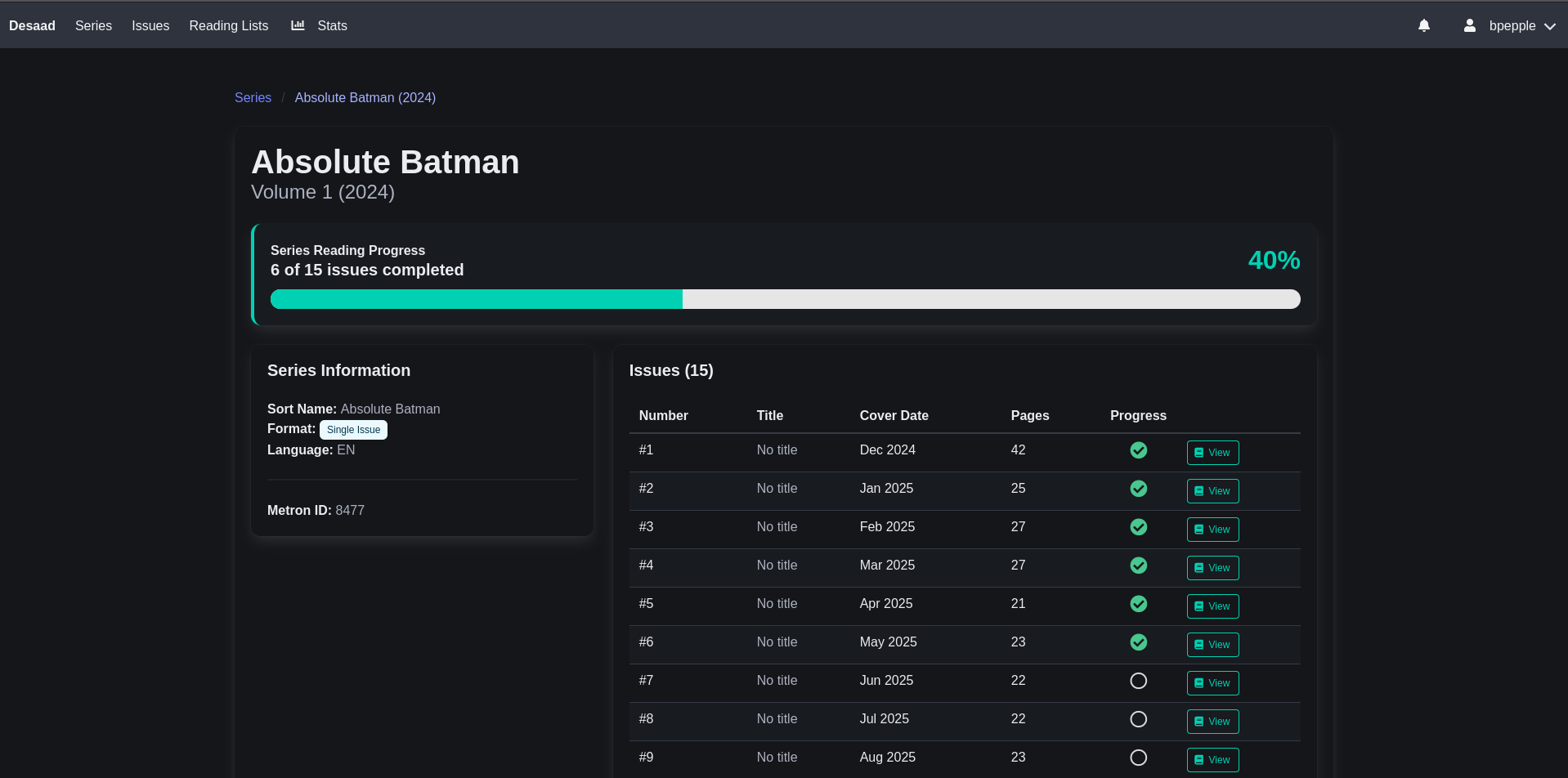Open the Issues menu item
Screen dimensions: 1568x778
point(150,25)
